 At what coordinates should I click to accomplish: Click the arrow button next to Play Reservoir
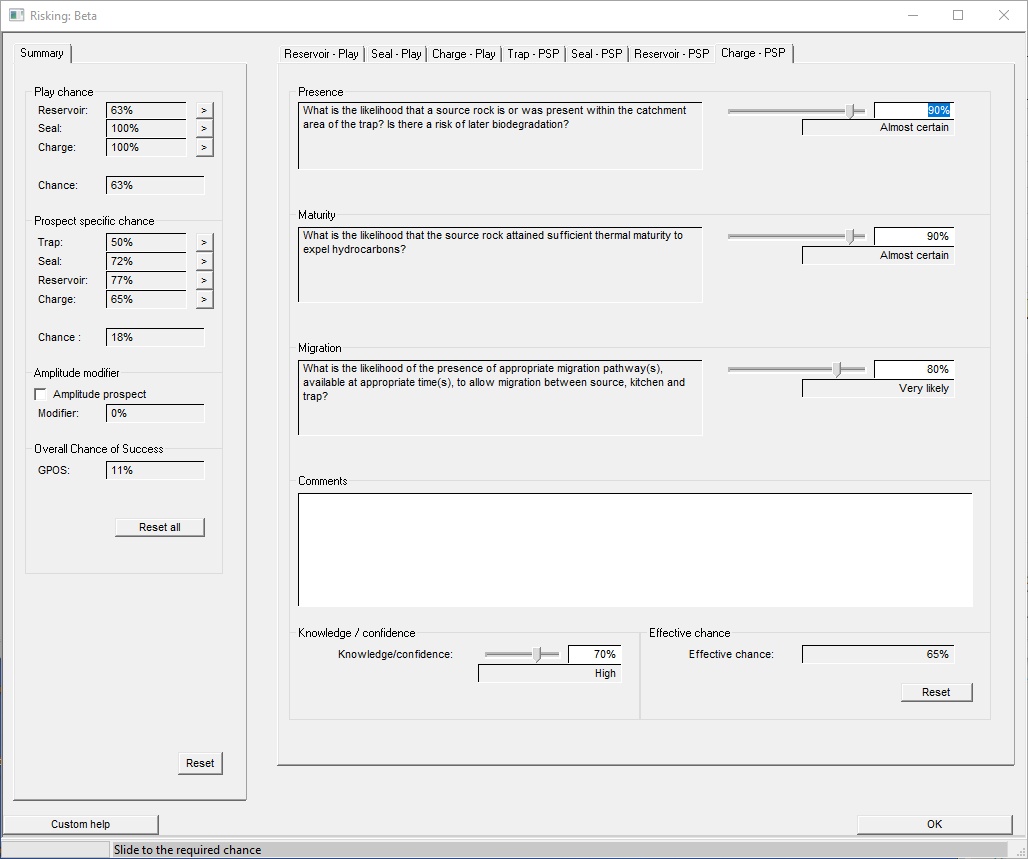204,110
